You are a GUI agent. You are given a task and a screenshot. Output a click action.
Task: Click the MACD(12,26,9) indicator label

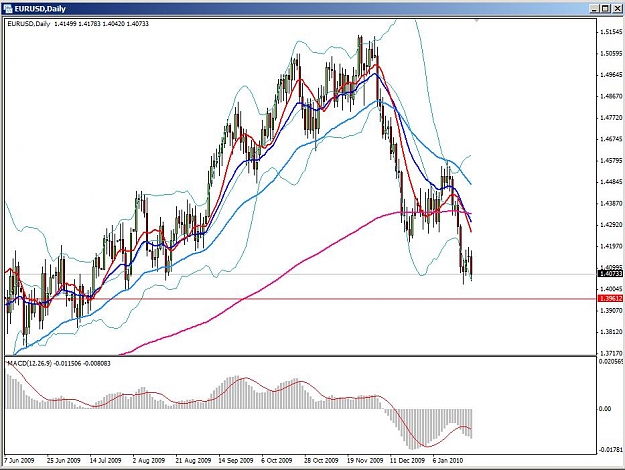point(59,363)
